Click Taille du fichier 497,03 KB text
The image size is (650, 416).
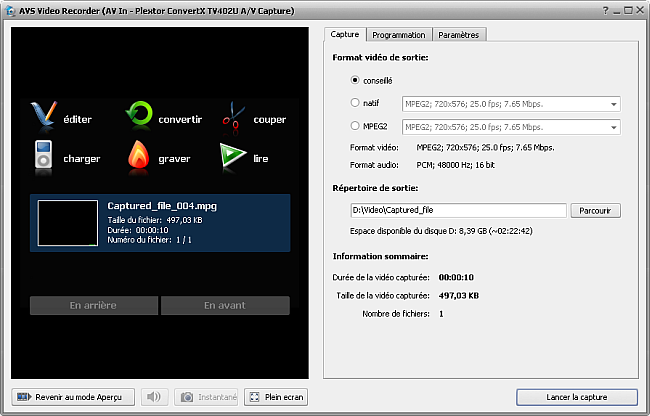[x=155, y=220]
